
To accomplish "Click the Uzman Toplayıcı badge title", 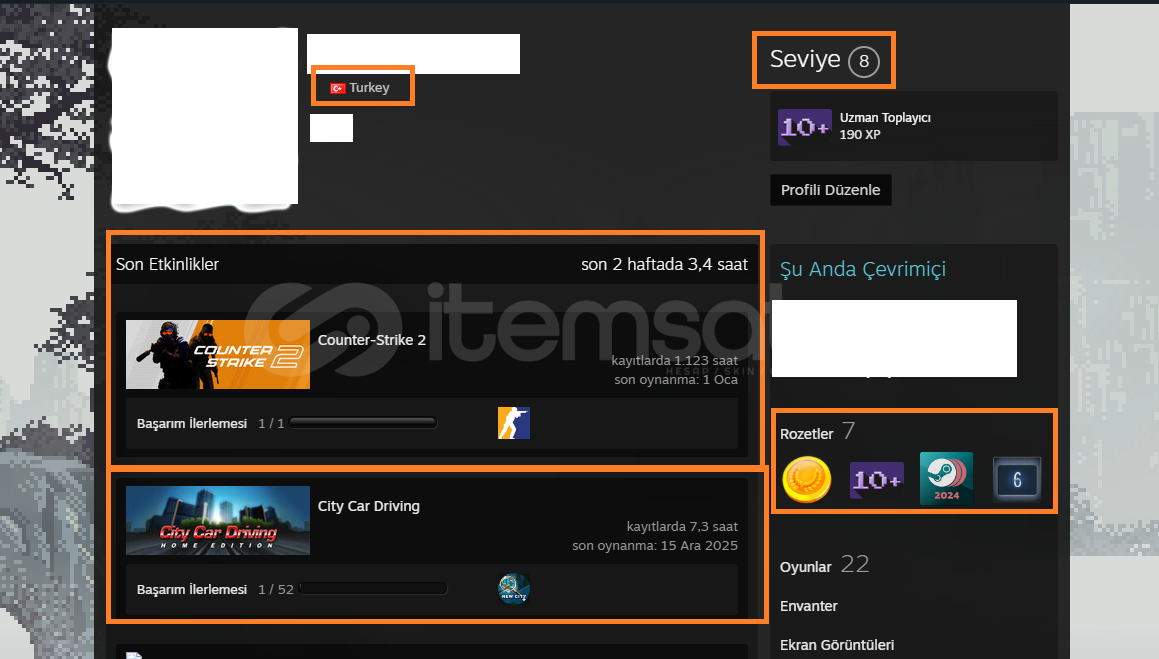I will pos(885,117).
